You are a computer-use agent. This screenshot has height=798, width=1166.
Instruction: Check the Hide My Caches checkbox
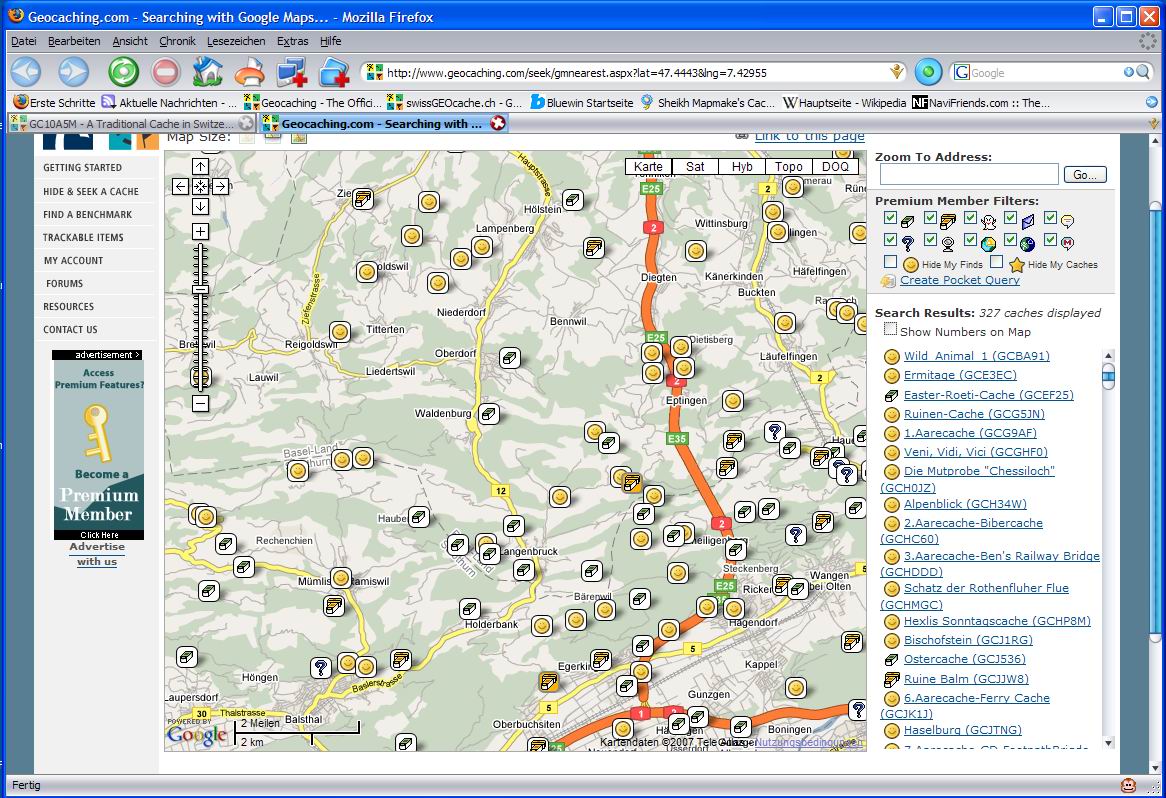(996, 262)
